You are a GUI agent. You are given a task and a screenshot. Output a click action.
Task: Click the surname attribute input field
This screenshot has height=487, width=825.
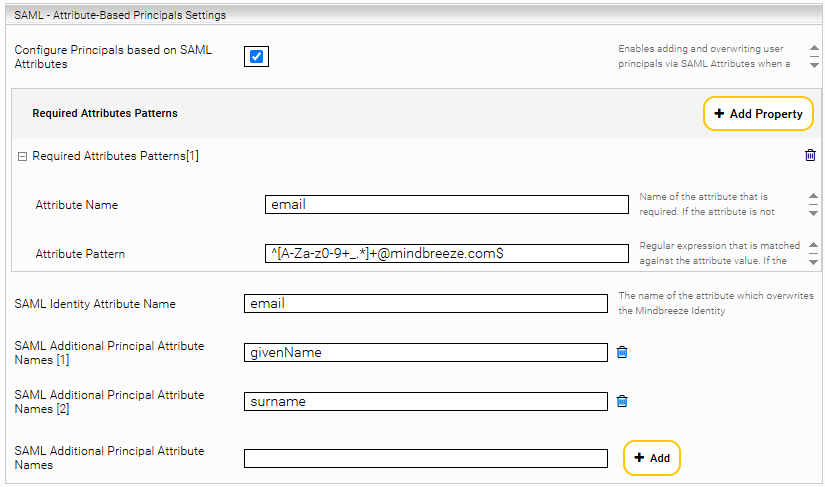pos(425,401)
